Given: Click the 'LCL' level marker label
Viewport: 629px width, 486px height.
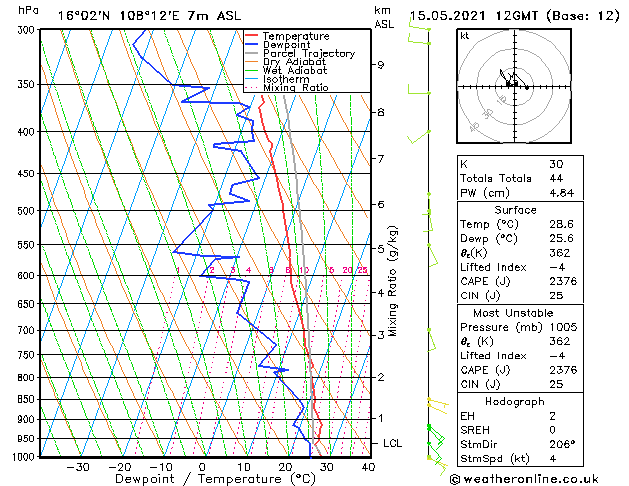Looking at the screenshot, I should coord(392,443).
